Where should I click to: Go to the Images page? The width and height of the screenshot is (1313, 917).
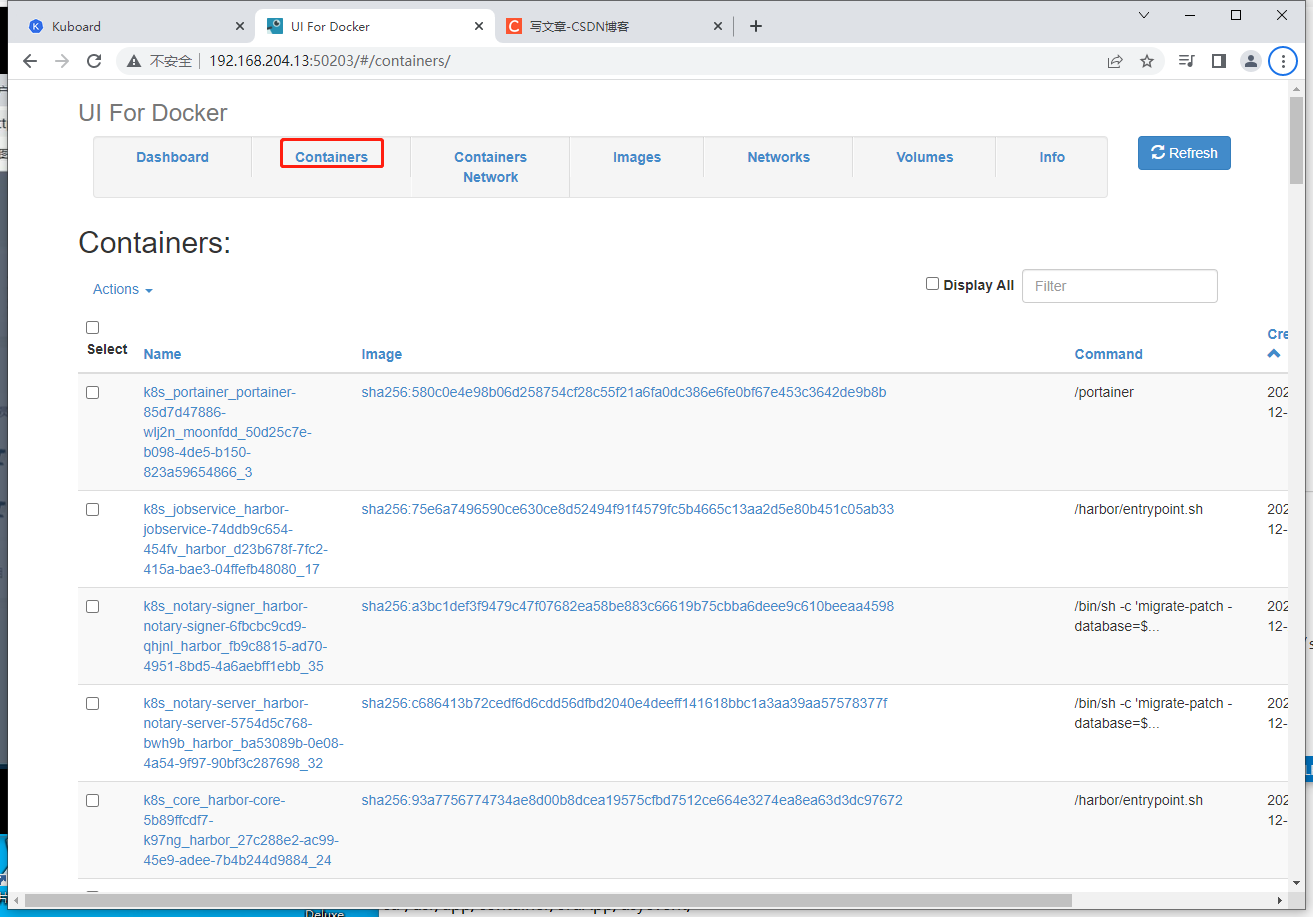(637, 157)
